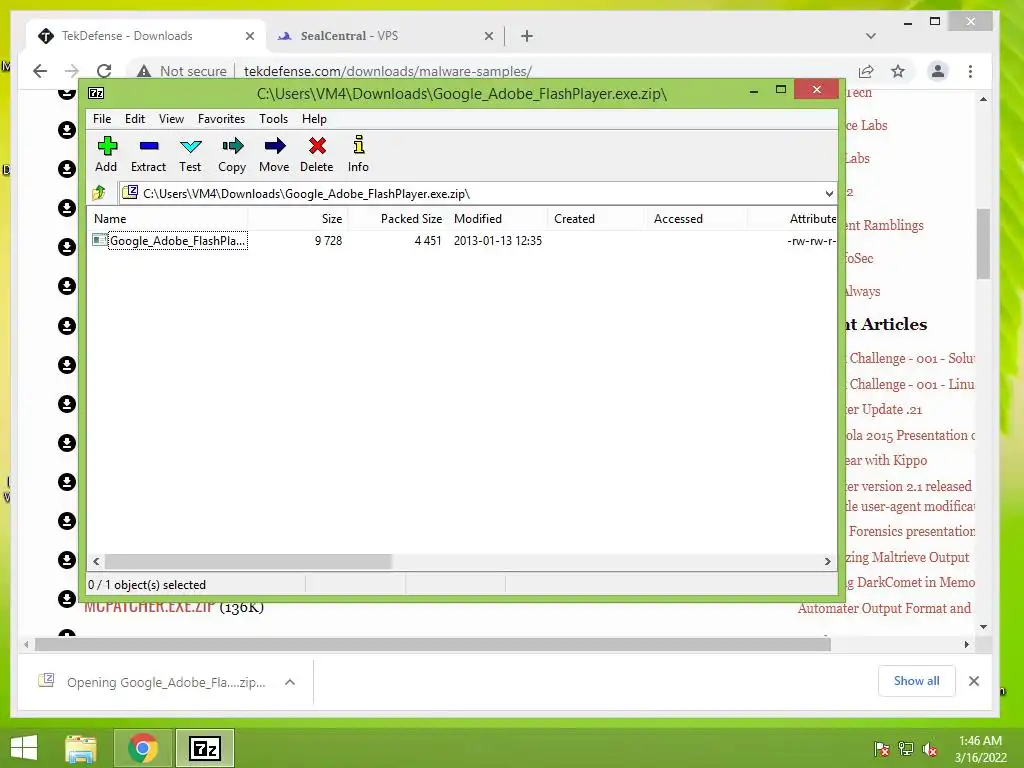The height and width of the screenshot is (768, 1024).
Task: Select the Google_Adobe_FlashPla... file row
Action: (x=461, y=241)
